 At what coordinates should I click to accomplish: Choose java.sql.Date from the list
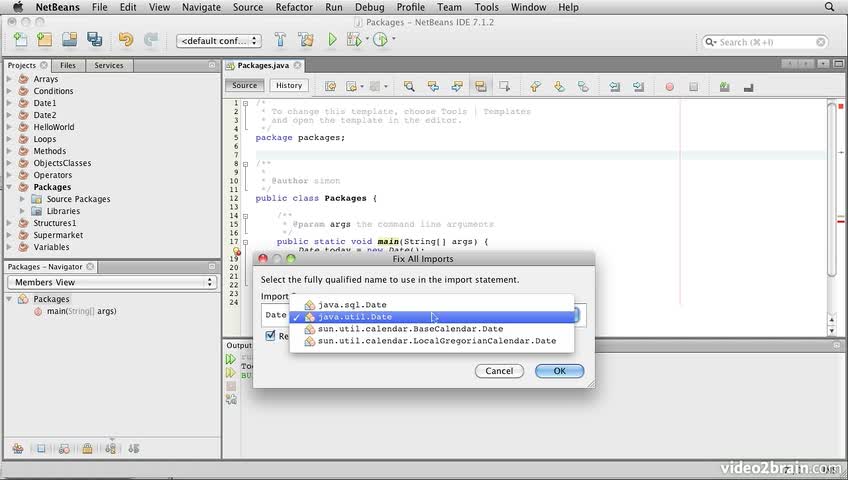tap(432, 305)
